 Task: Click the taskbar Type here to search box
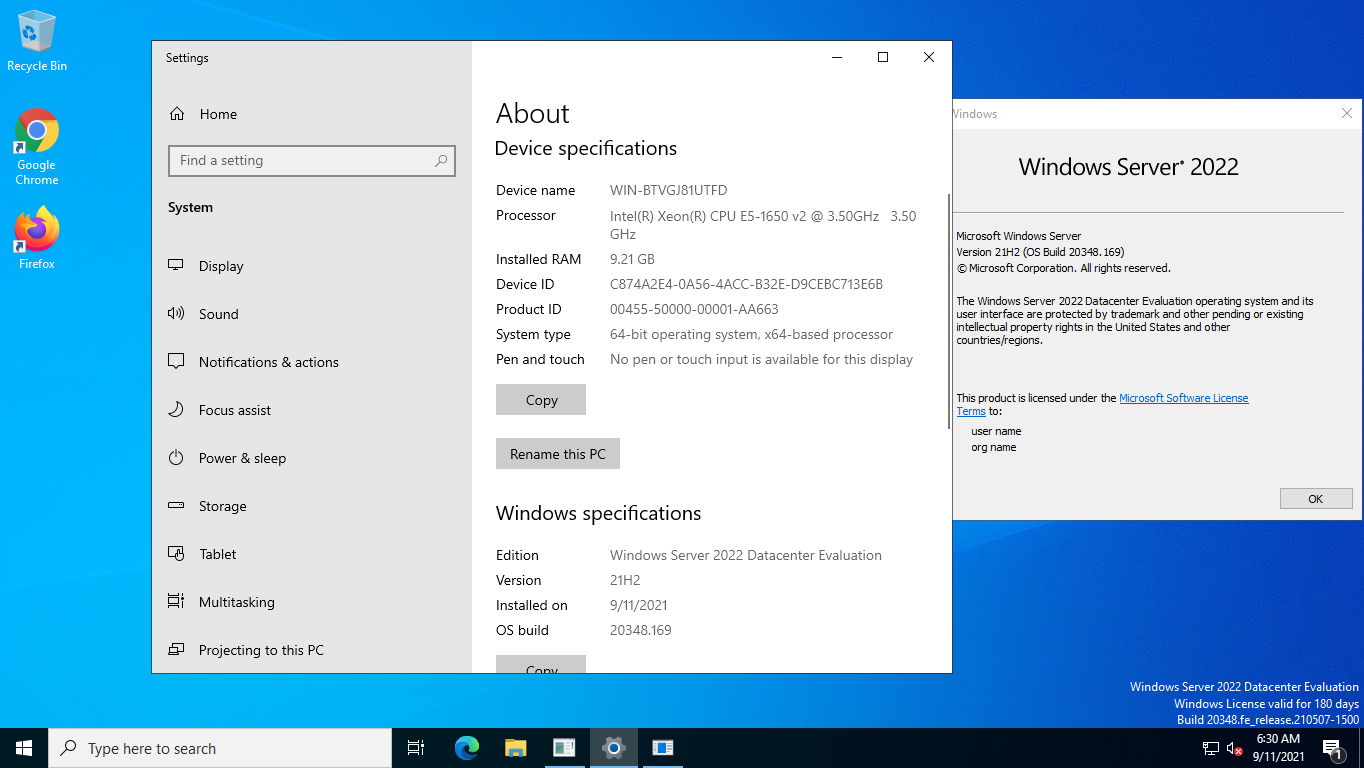[x=220, y=748]
